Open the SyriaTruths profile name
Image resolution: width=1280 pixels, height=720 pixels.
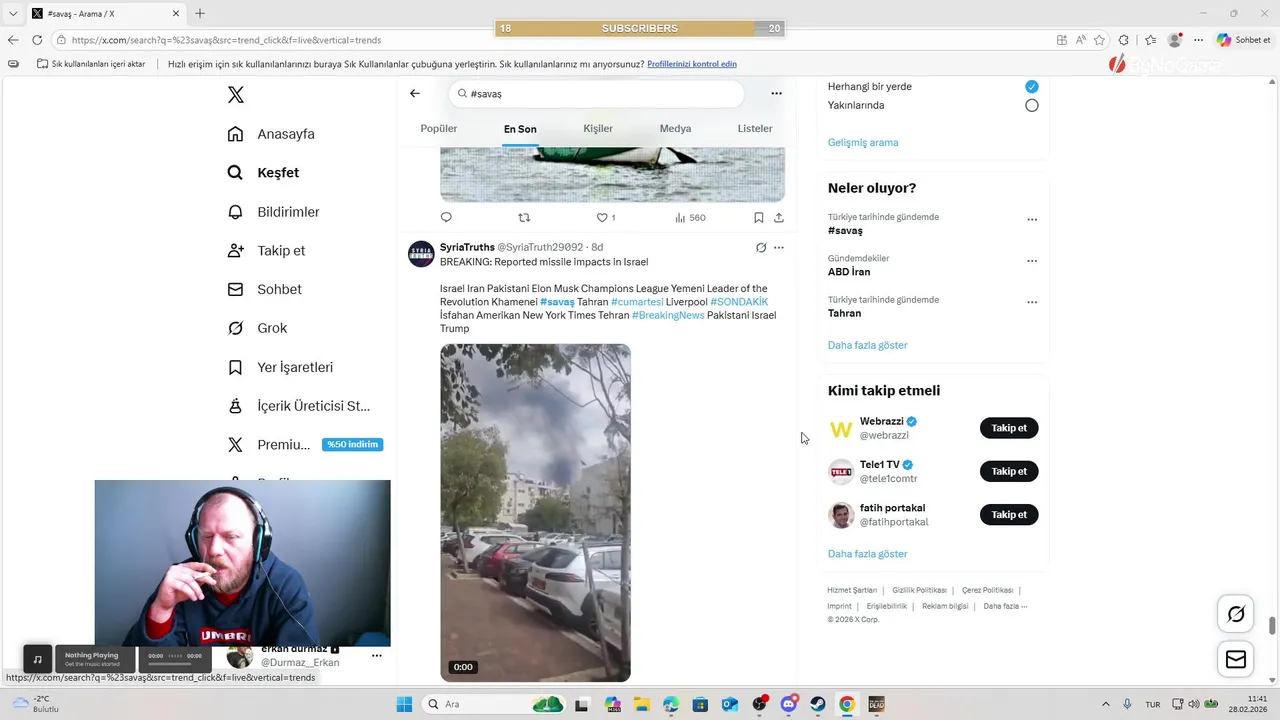click(x=466, y=247)
